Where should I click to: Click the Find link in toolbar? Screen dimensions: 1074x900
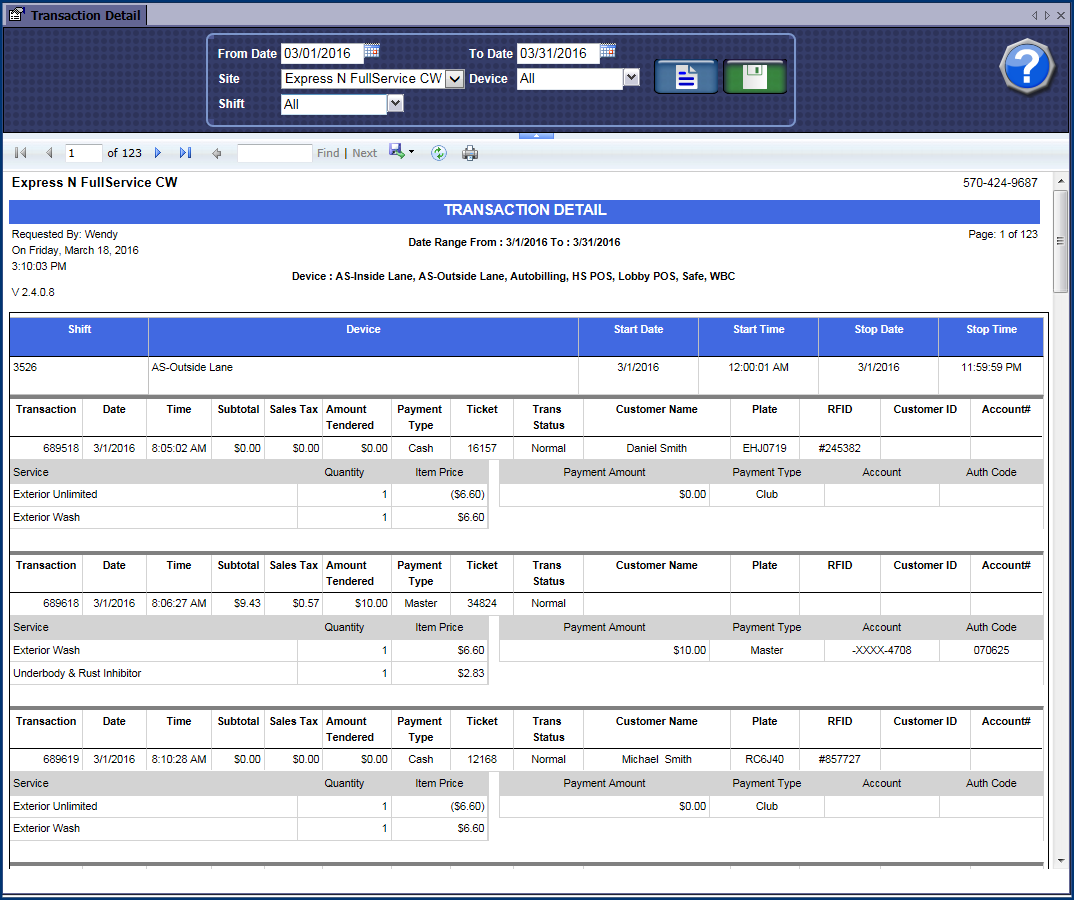point(328,153)
